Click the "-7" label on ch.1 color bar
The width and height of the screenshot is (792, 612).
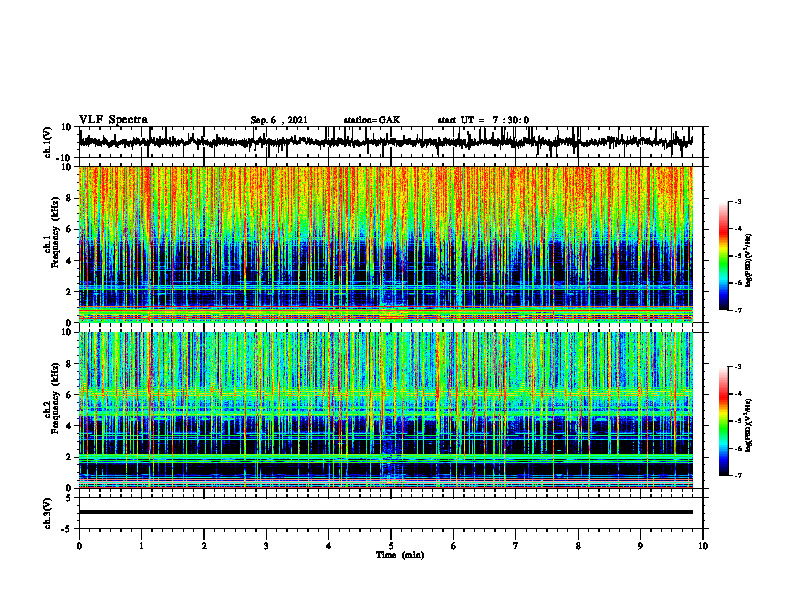tap(737, 310)
